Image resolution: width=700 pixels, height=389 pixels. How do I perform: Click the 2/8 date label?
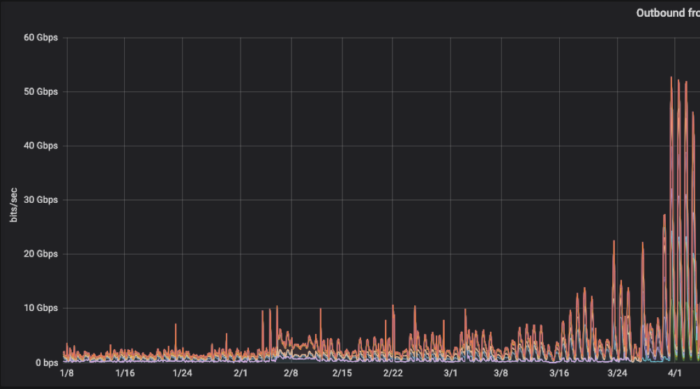click(x=291, y=373)
